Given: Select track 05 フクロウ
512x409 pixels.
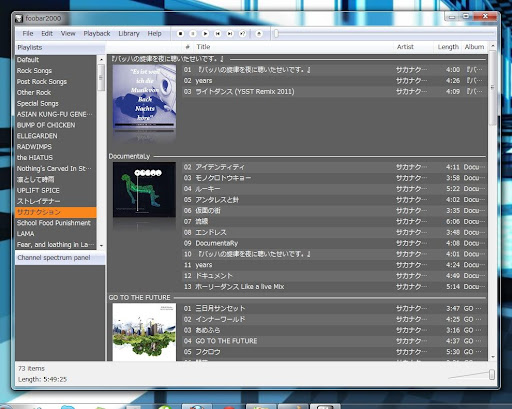Looking at the screenshot, I should [x=334, y=352].
